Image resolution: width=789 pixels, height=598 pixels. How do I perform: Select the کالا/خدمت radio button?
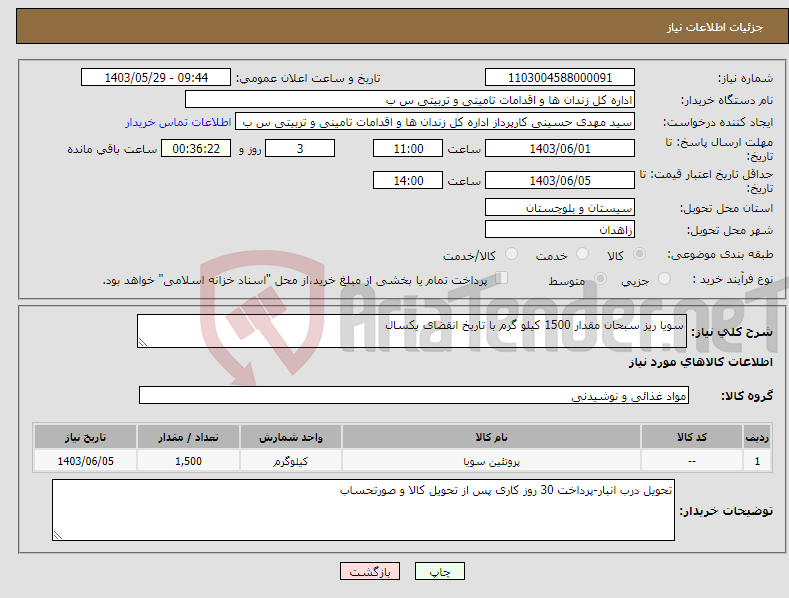[x=511, y=254]
